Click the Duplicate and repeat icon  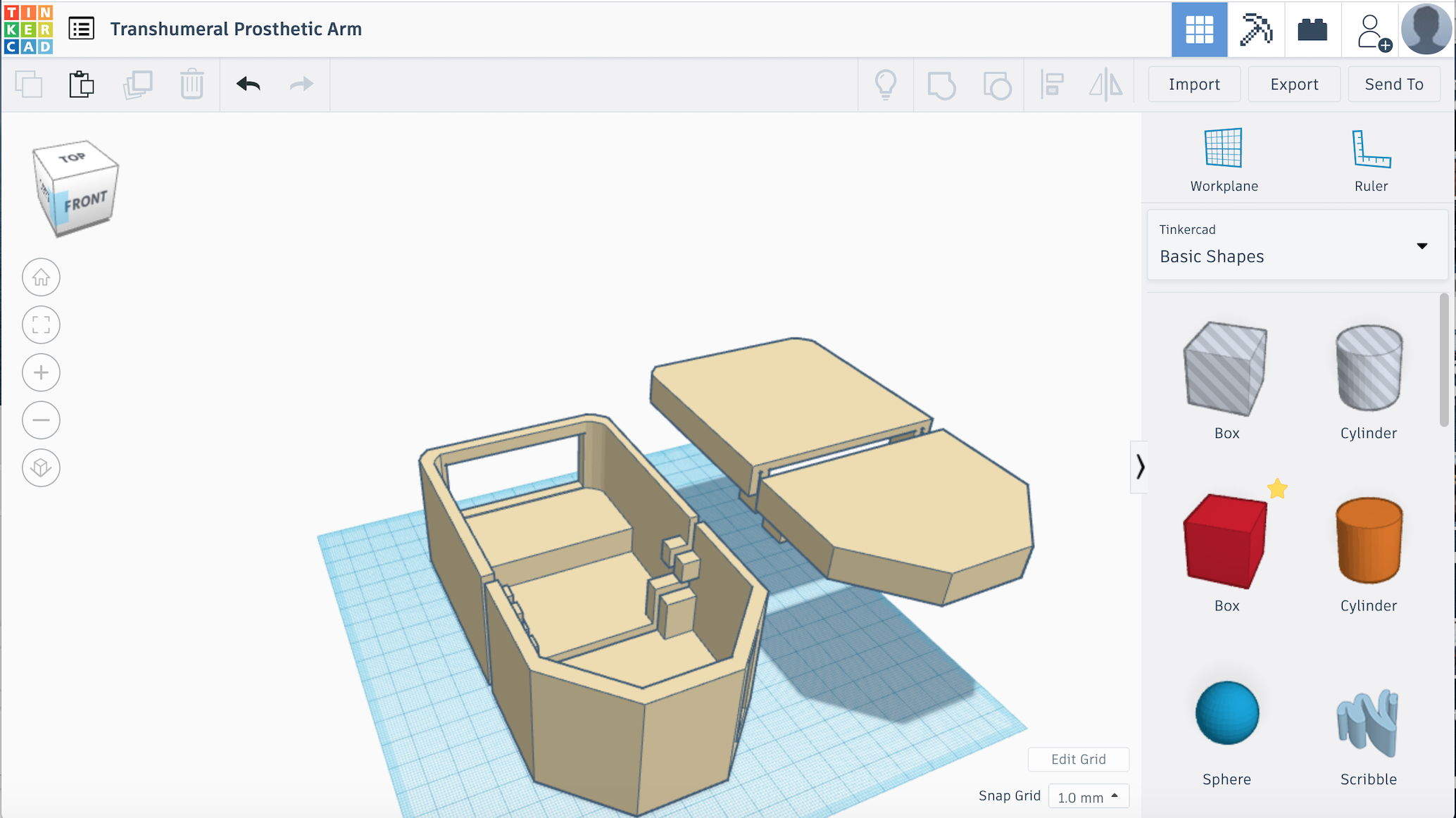137,84
